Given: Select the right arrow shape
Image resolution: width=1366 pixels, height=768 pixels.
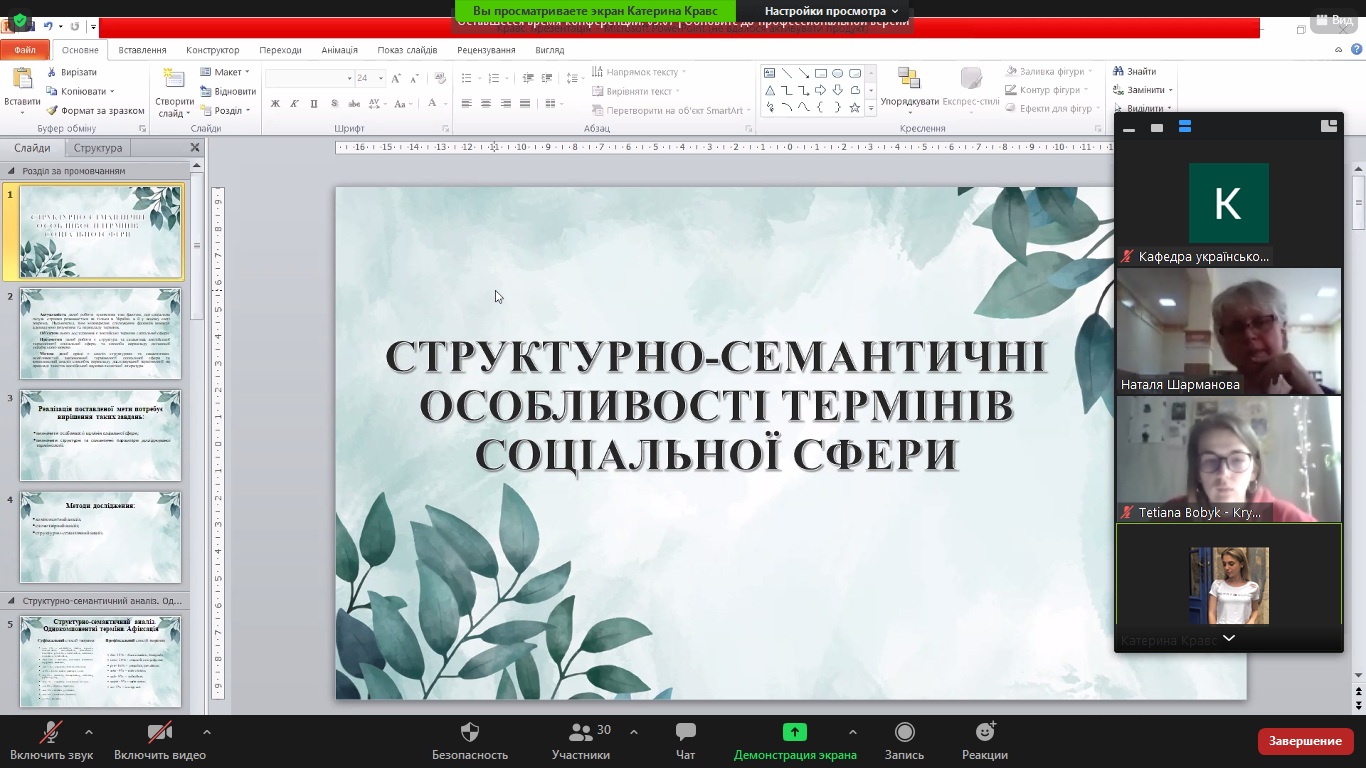Looking at the screenshot, I should (x=821, y=90).
